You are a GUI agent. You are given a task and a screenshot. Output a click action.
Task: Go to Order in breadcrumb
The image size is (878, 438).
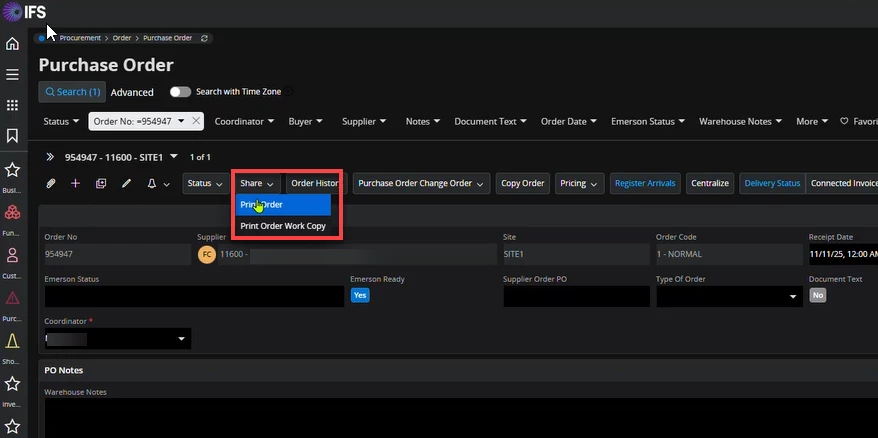[122, 38]
